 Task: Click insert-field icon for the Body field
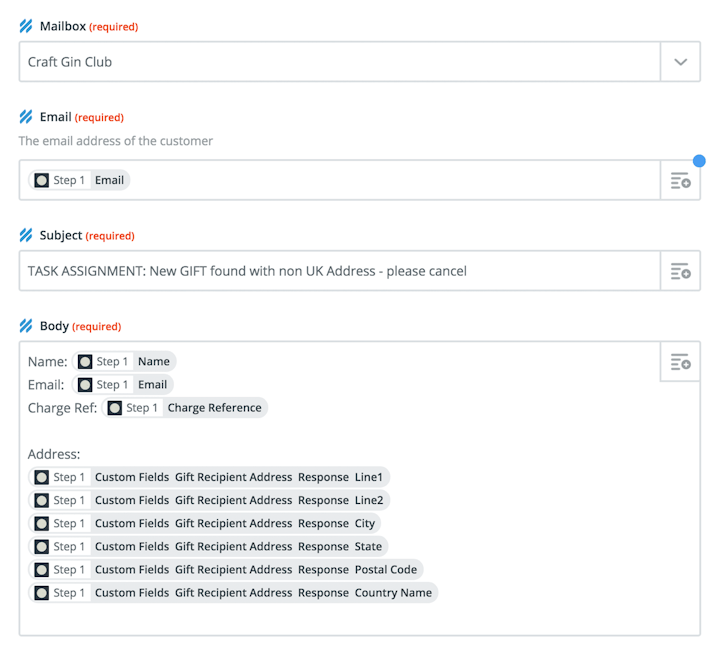(x=680, y=361)
